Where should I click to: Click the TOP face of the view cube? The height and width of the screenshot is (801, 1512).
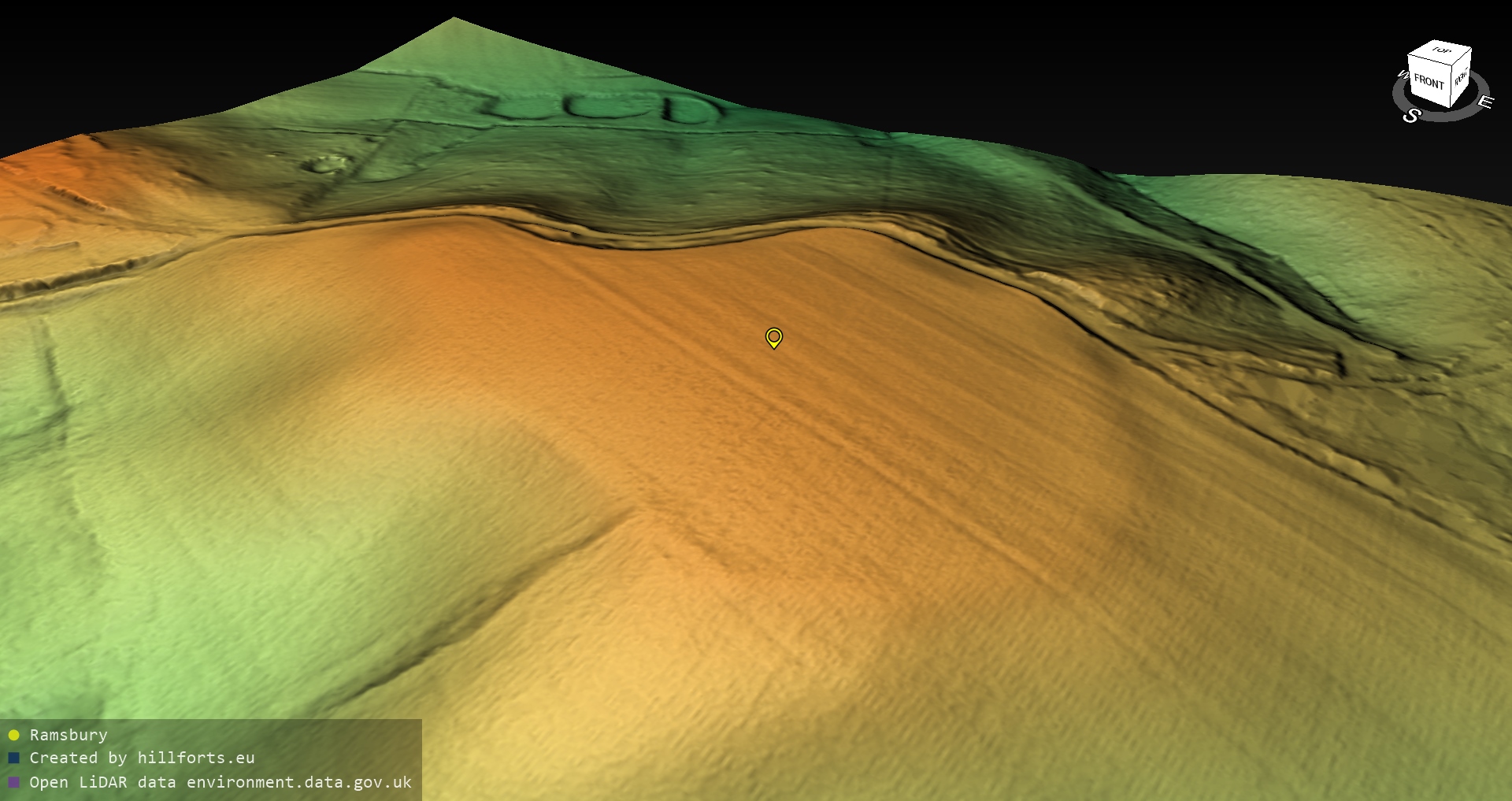1441,51
